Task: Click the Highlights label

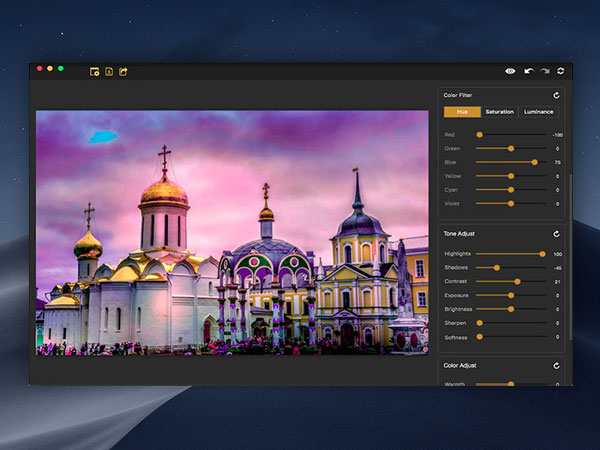Action: pos(458,254)
